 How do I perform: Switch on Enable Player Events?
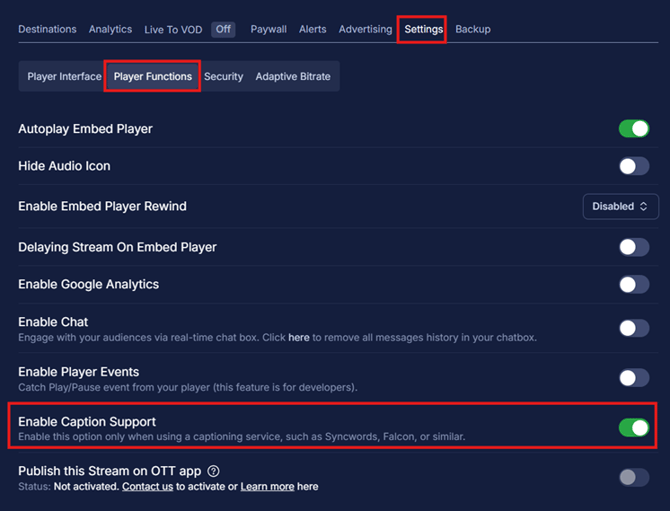pos(633,378)
